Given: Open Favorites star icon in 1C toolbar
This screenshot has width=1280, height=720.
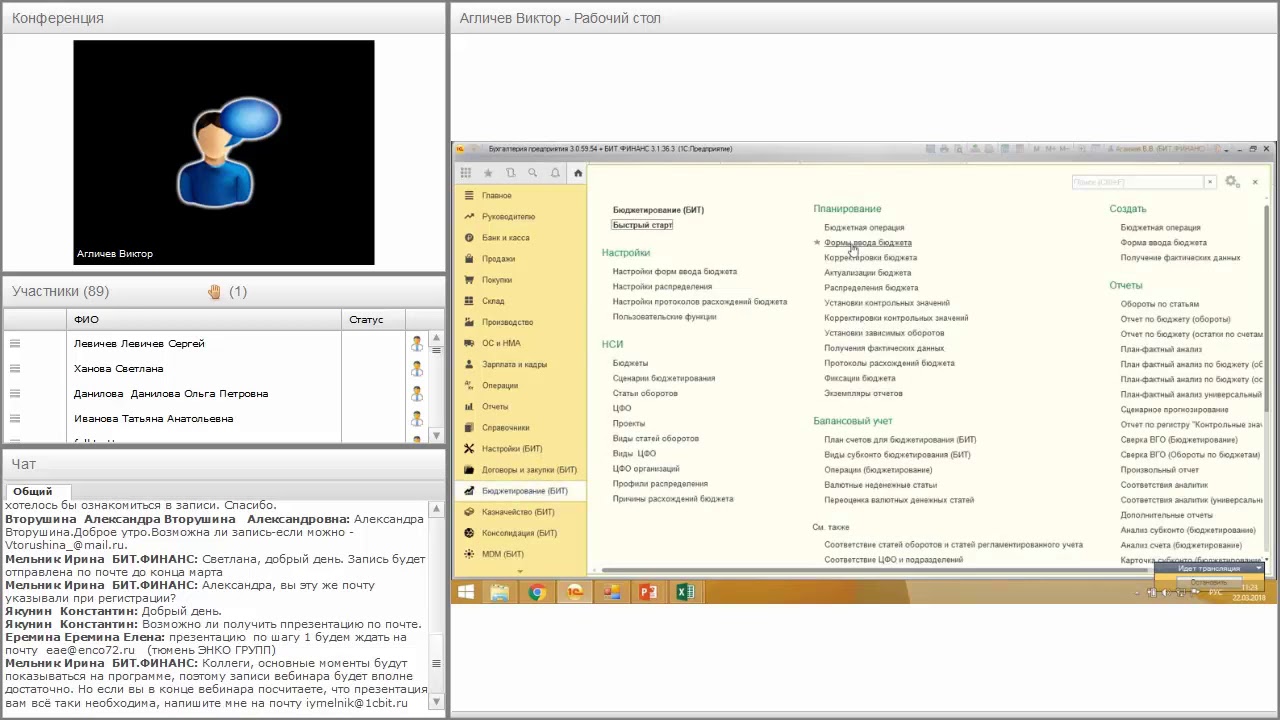Looking at the screenshot, I should 488,173.
